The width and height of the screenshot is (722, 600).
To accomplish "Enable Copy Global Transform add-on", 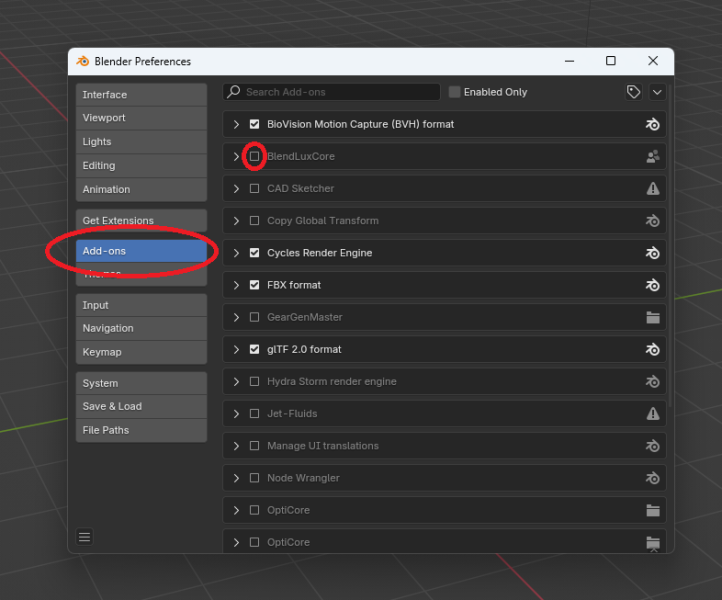I will [254, 221].
